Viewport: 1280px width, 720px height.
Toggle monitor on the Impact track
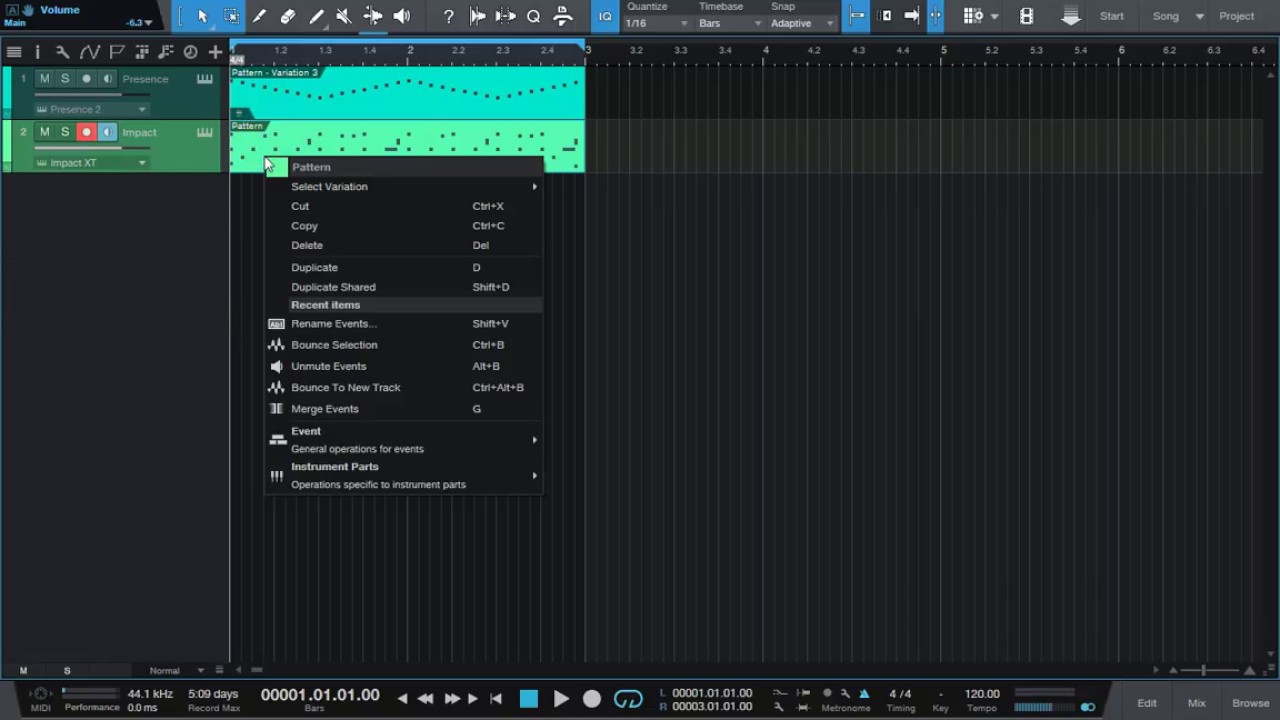pyautogui.click(x=107, y=132)
